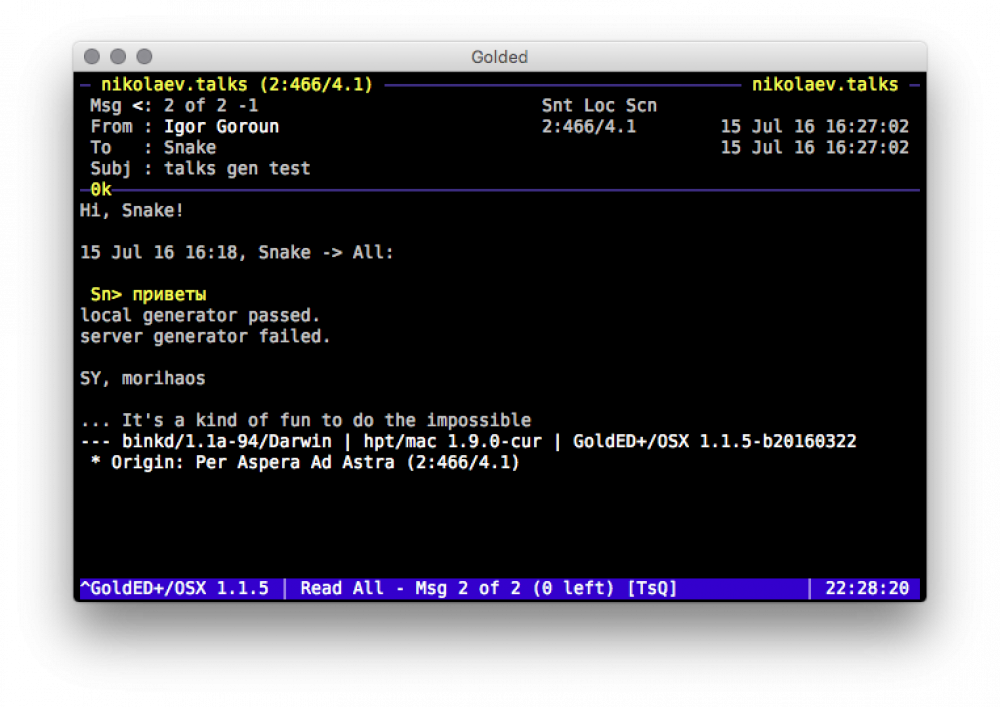The width and height of the screenshot is (1000, 707).
Task: Click the subject text talks gen test
Action: [x=237, y=169]
